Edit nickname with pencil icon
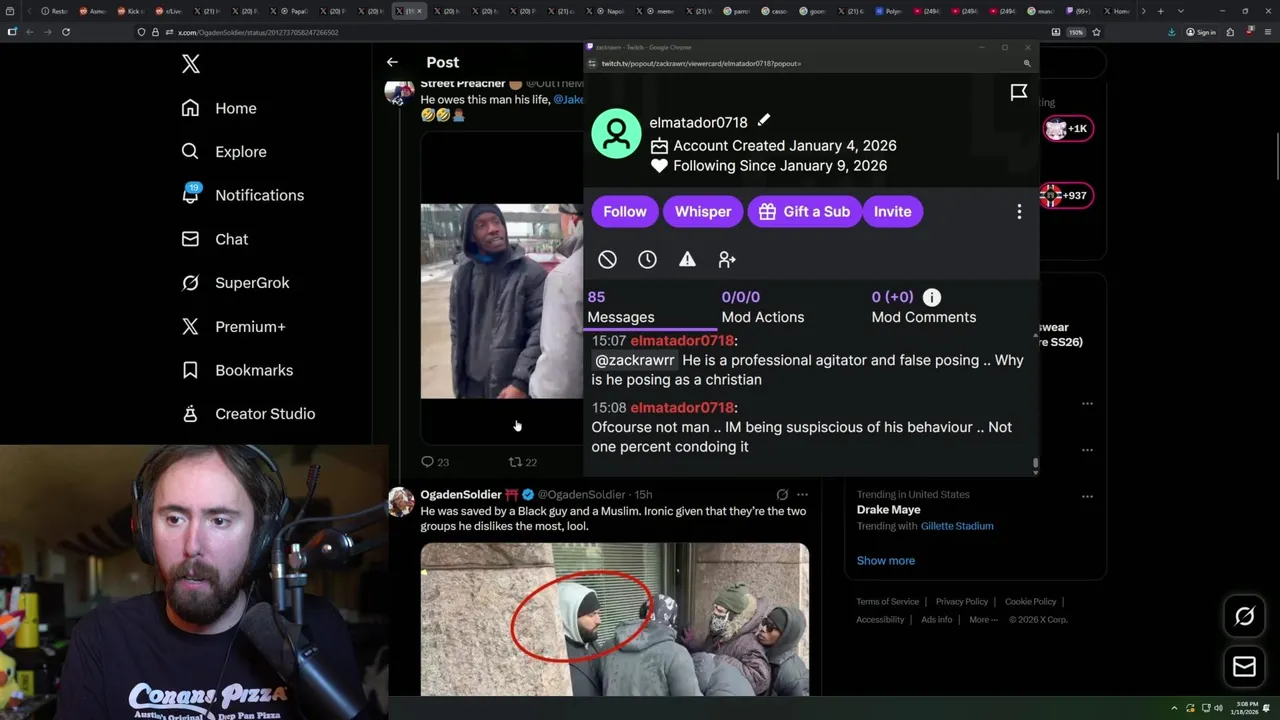Viewport: 1280px width, 720px height. point(764,121)
